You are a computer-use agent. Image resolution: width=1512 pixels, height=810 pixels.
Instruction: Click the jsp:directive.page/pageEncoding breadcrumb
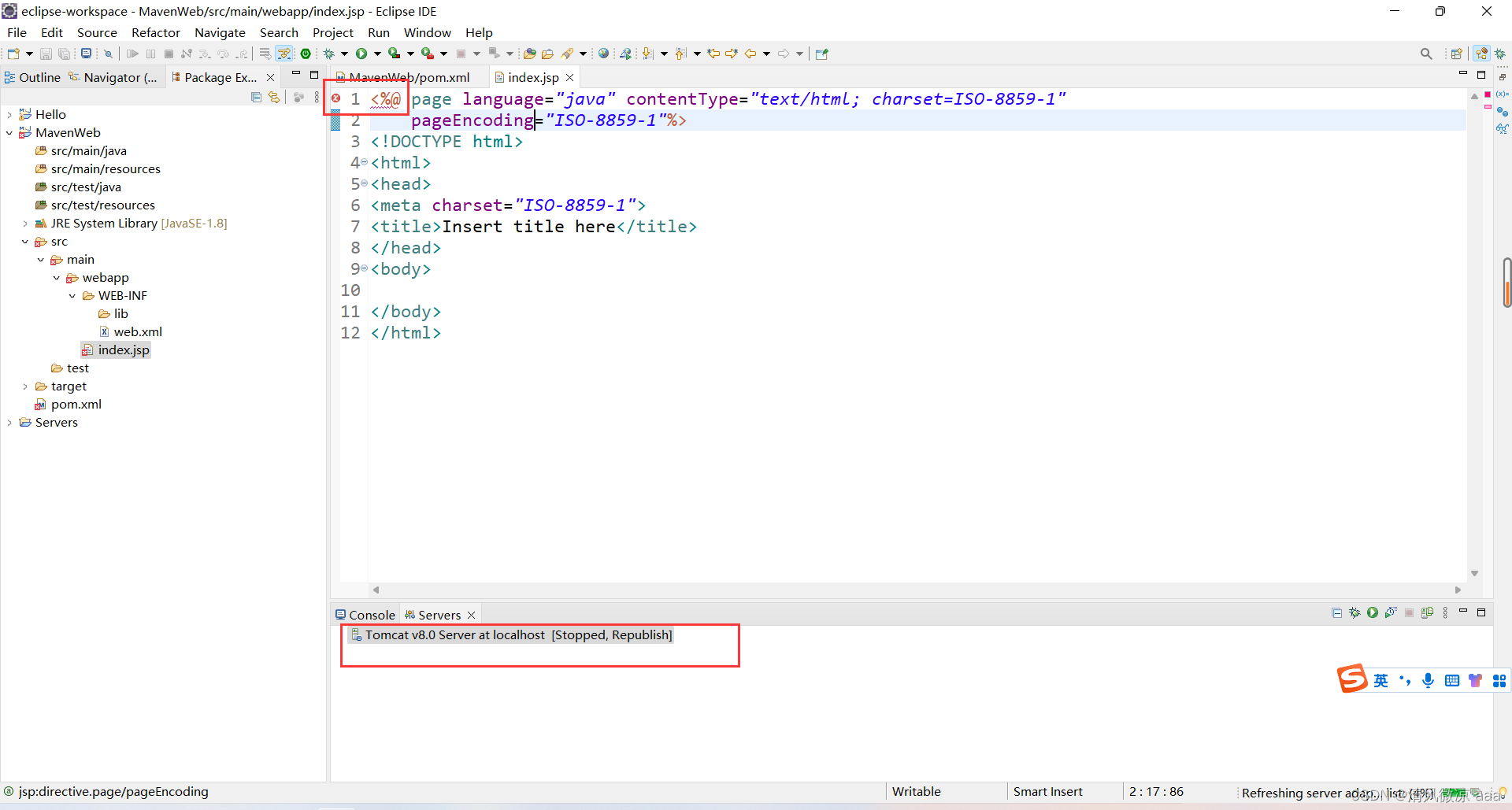[114, 792]
